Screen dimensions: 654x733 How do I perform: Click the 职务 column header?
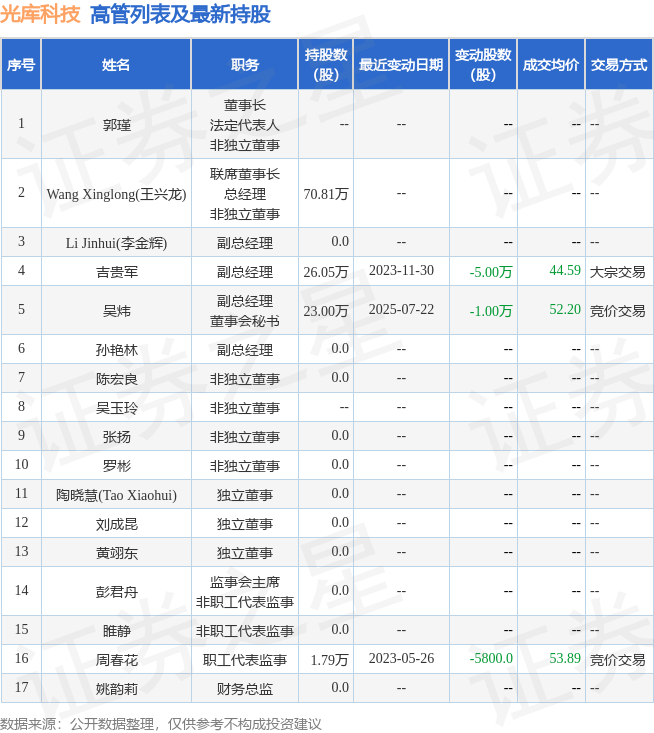click(244, 65)
